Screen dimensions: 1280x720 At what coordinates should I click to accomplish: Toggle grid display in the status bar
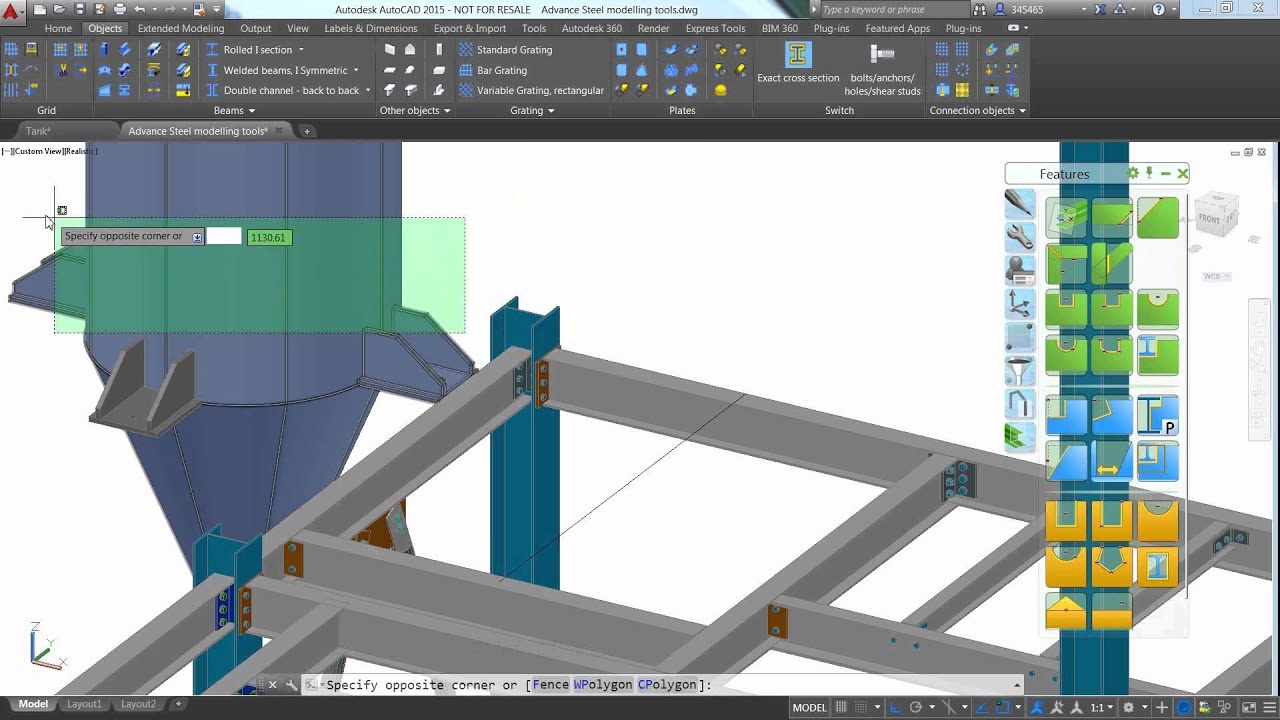click(841, 707)
